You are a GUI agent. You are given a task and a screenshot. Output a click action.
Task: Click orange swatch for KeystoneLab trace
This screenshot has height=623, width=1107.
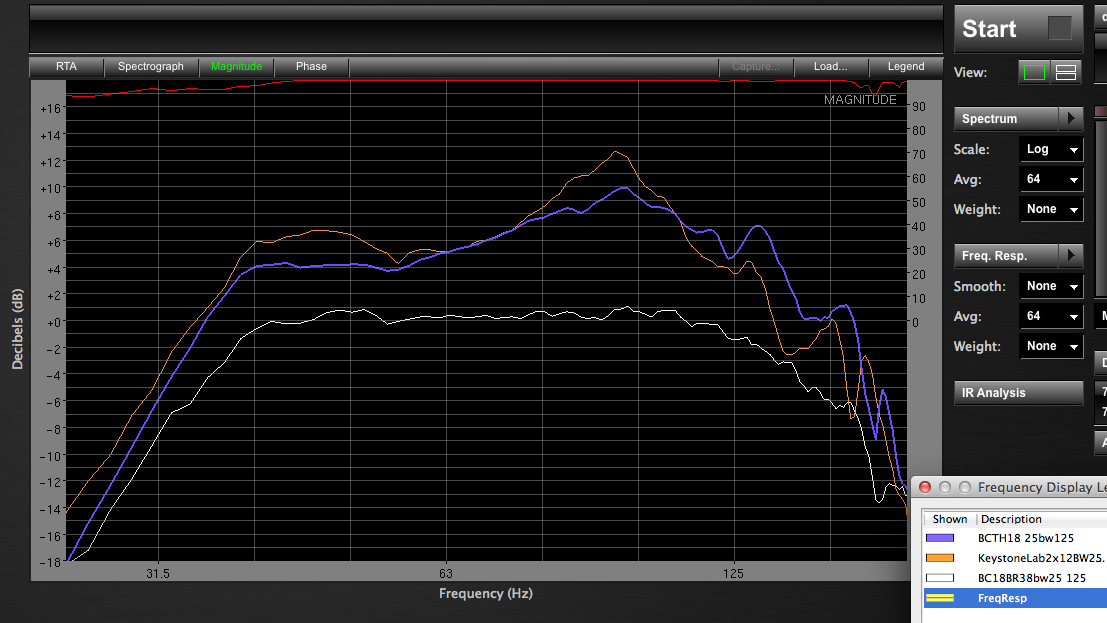pos(940,558)
